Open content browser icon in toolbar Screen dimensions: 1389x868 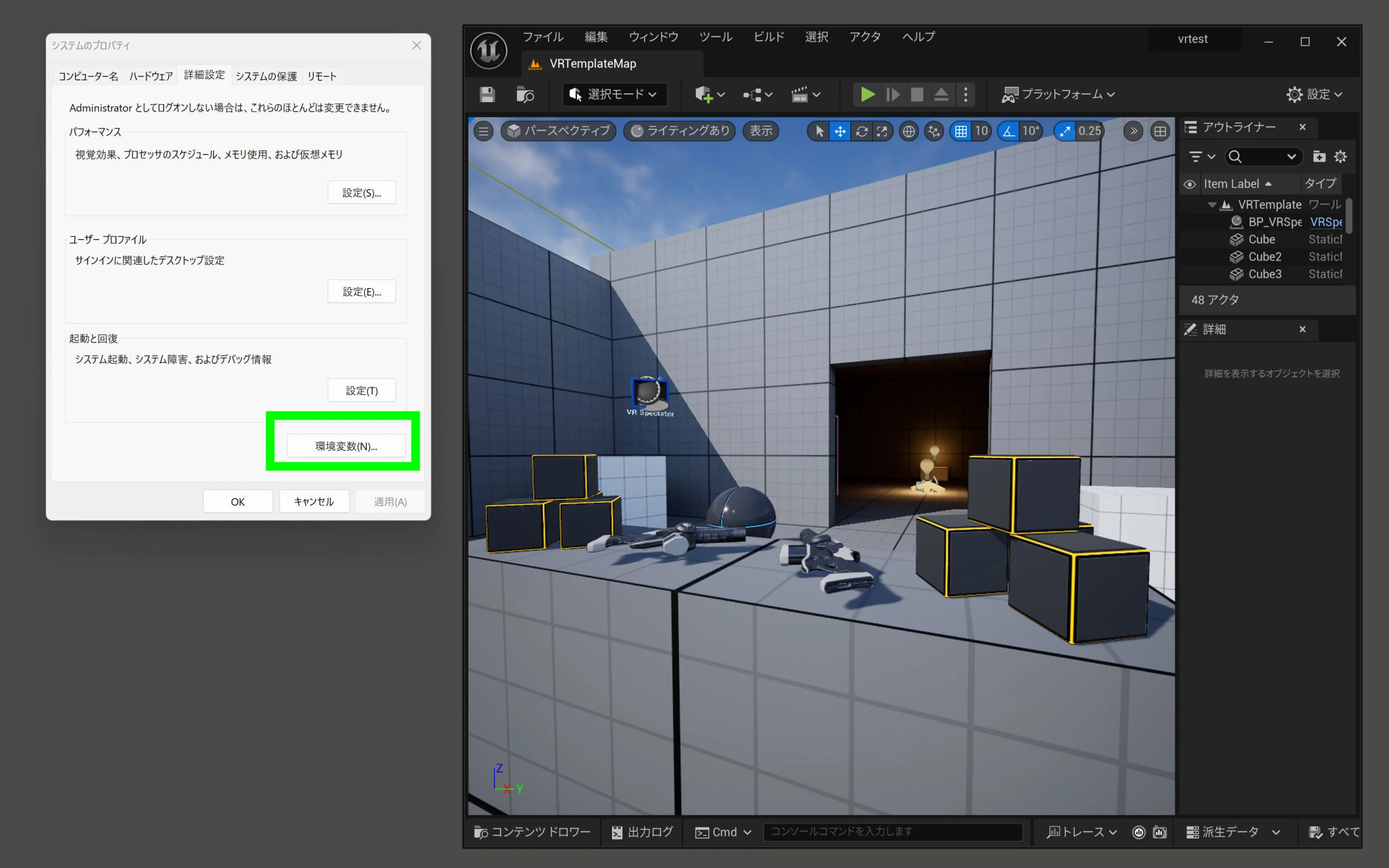[x=525, y=94]
